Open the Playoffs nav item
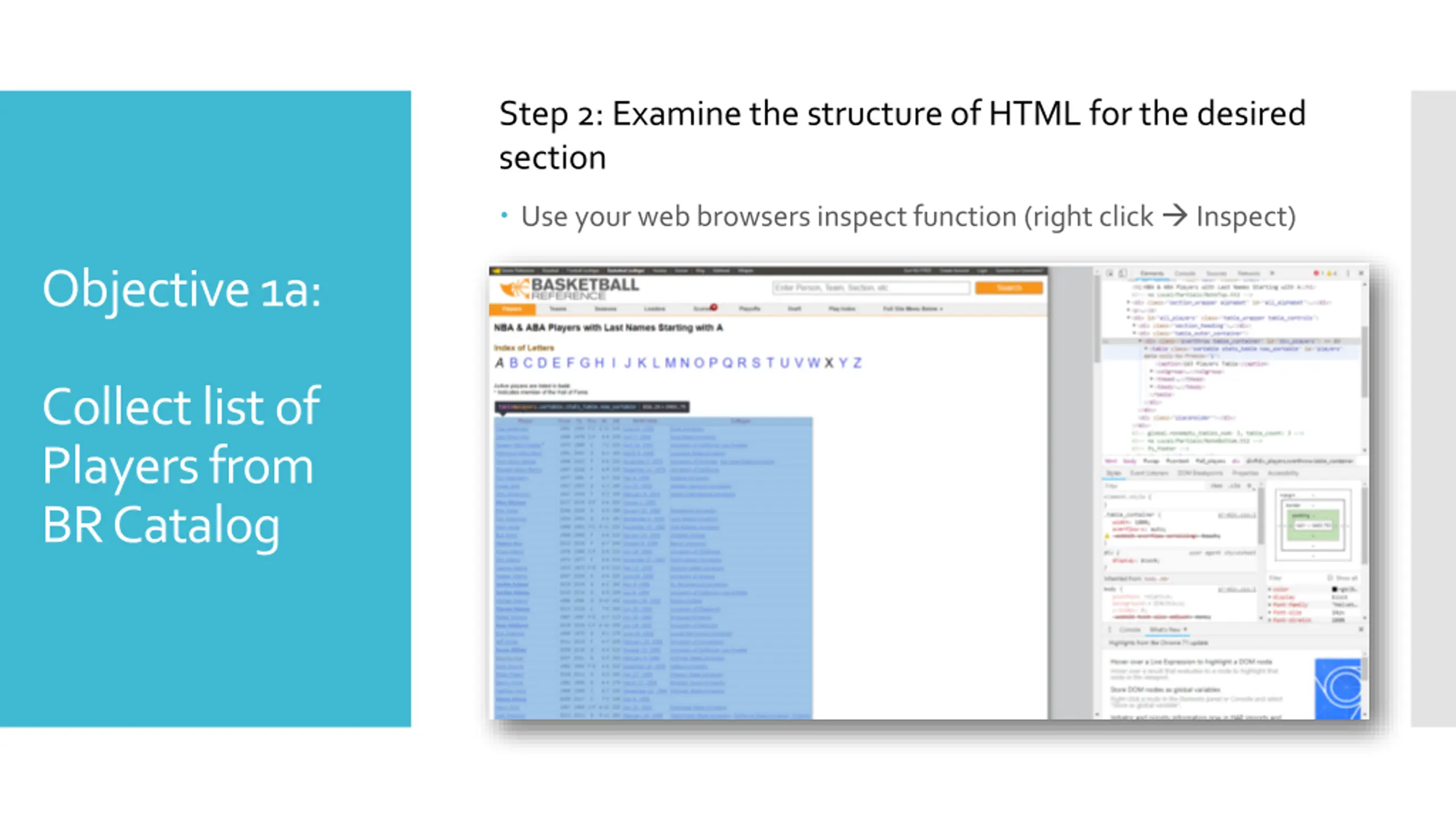The height and width of the screenshot is (819, 1456). coord(750,309)
